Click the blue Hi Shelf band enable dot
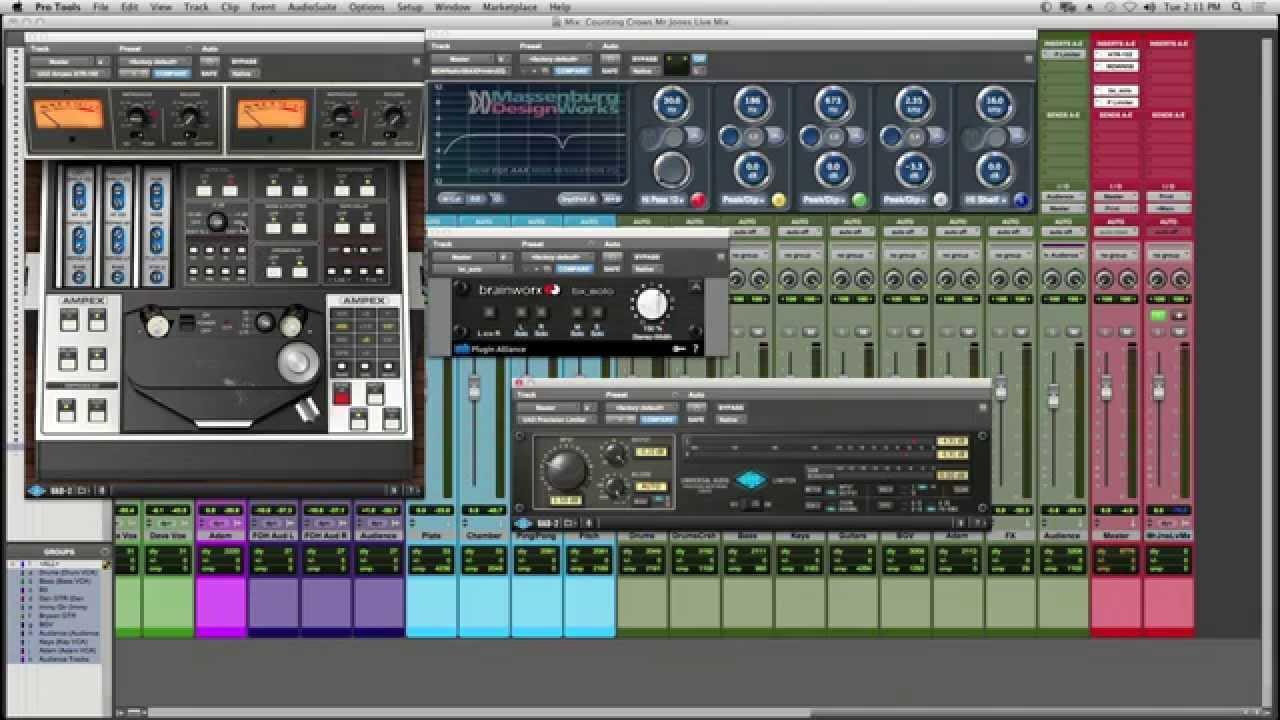 [x=1020, y=200]
